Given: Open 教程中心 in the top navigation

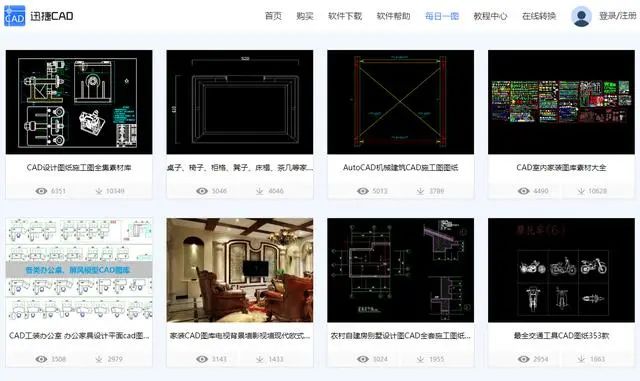Looking at the screenshot, I should [490, 16].
